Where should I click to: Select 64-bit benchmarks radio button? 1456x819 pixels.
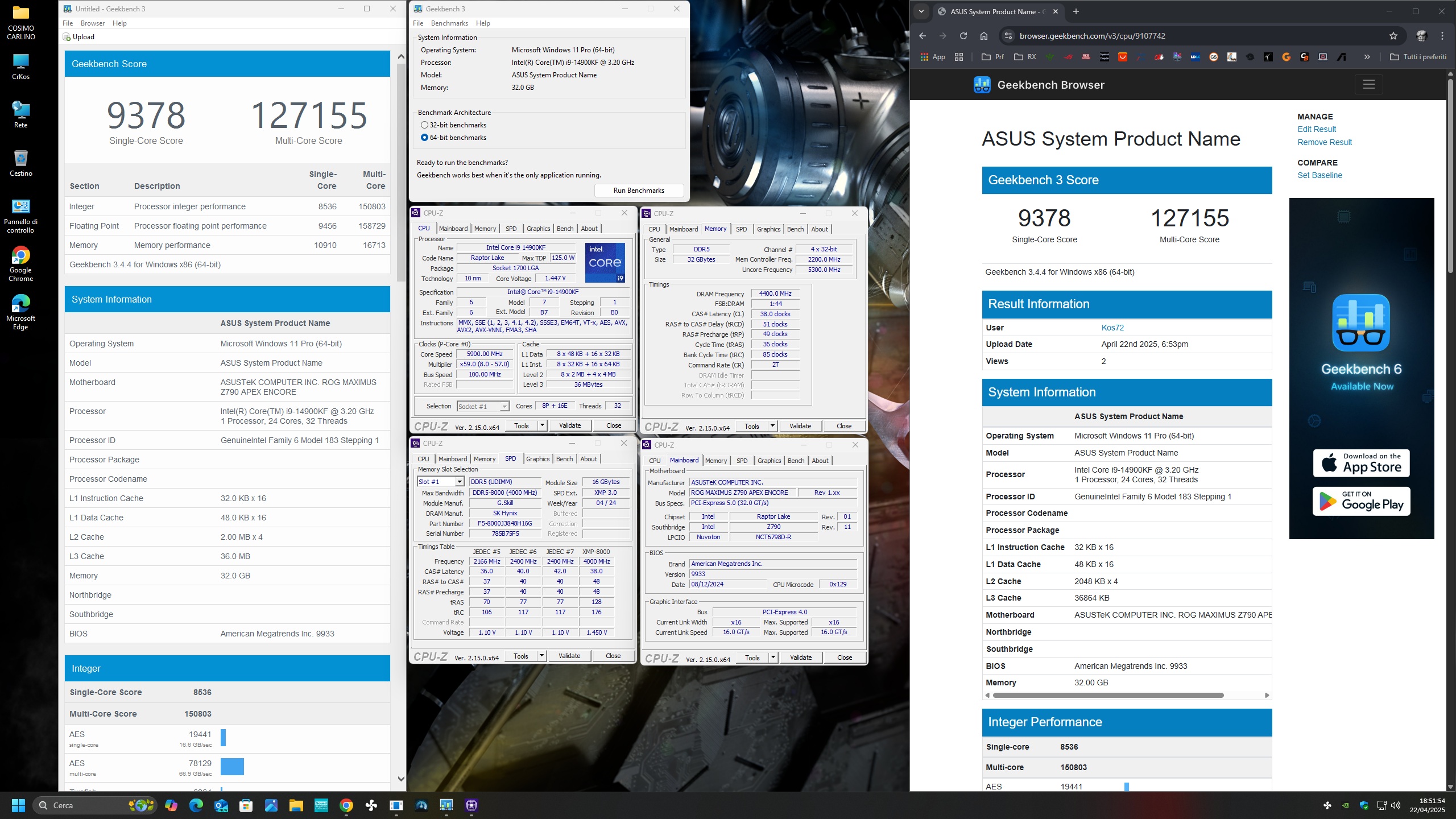(424, 138)
